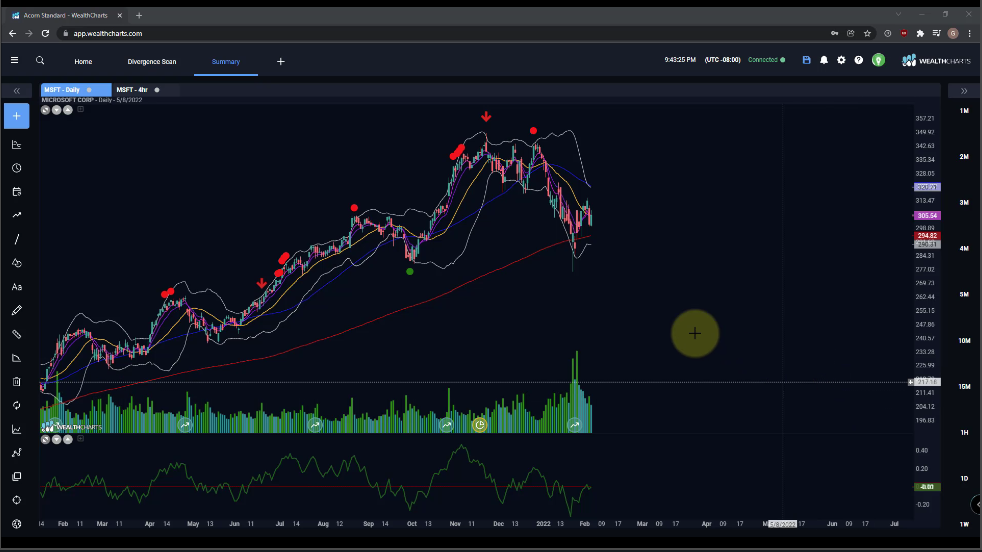Open the gear settings icon in header
Image resolution: width=982 pixels, height=552 pixels.
841,60
